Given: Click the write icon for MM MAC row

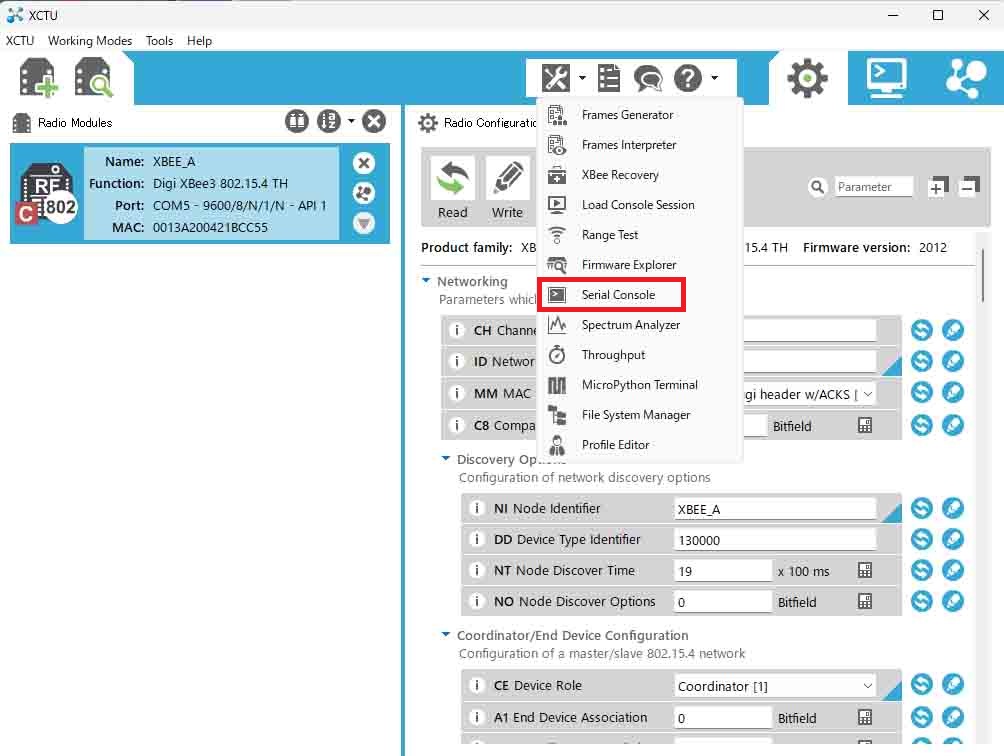Looking at the screenshot, I should coord(953,392).
